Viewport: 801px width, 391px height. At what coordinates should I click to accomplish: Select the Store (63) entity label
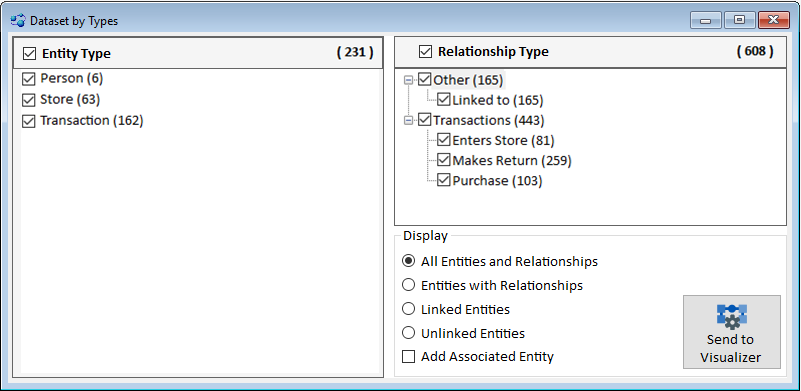pos(70,99)
